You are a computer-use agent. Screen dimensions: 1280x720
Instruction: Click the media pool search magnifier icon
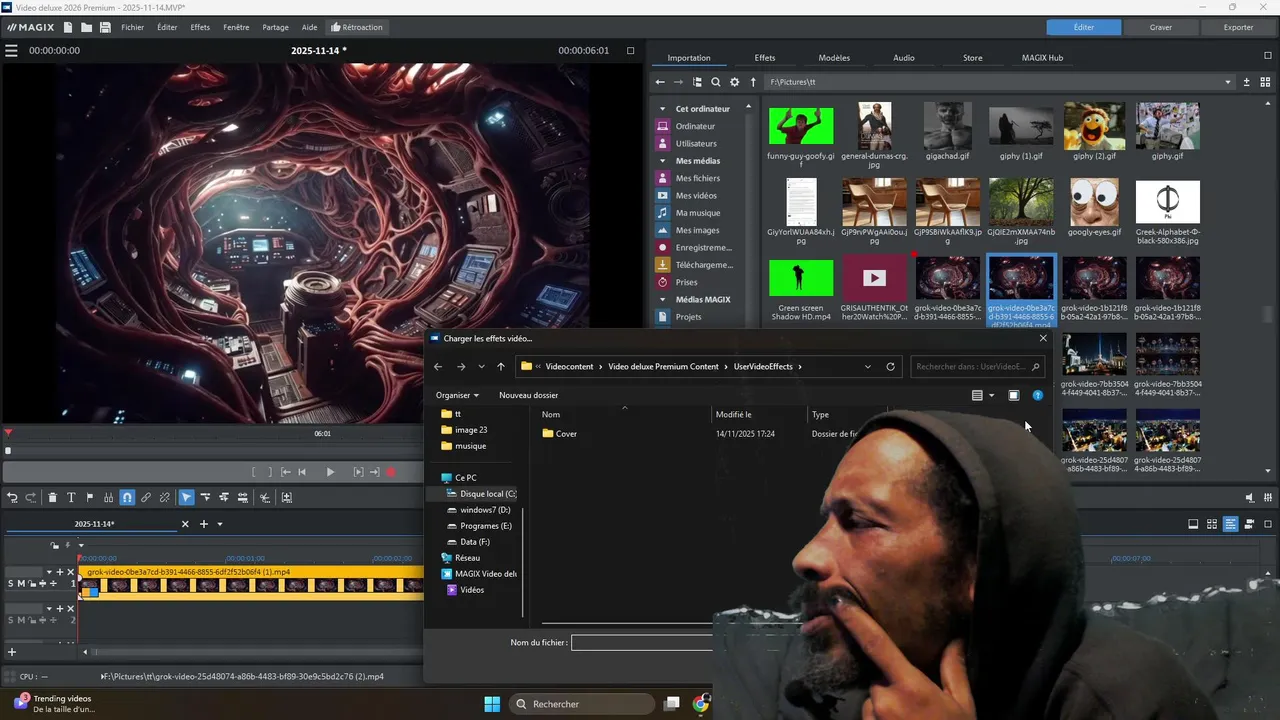click(716, 82)
